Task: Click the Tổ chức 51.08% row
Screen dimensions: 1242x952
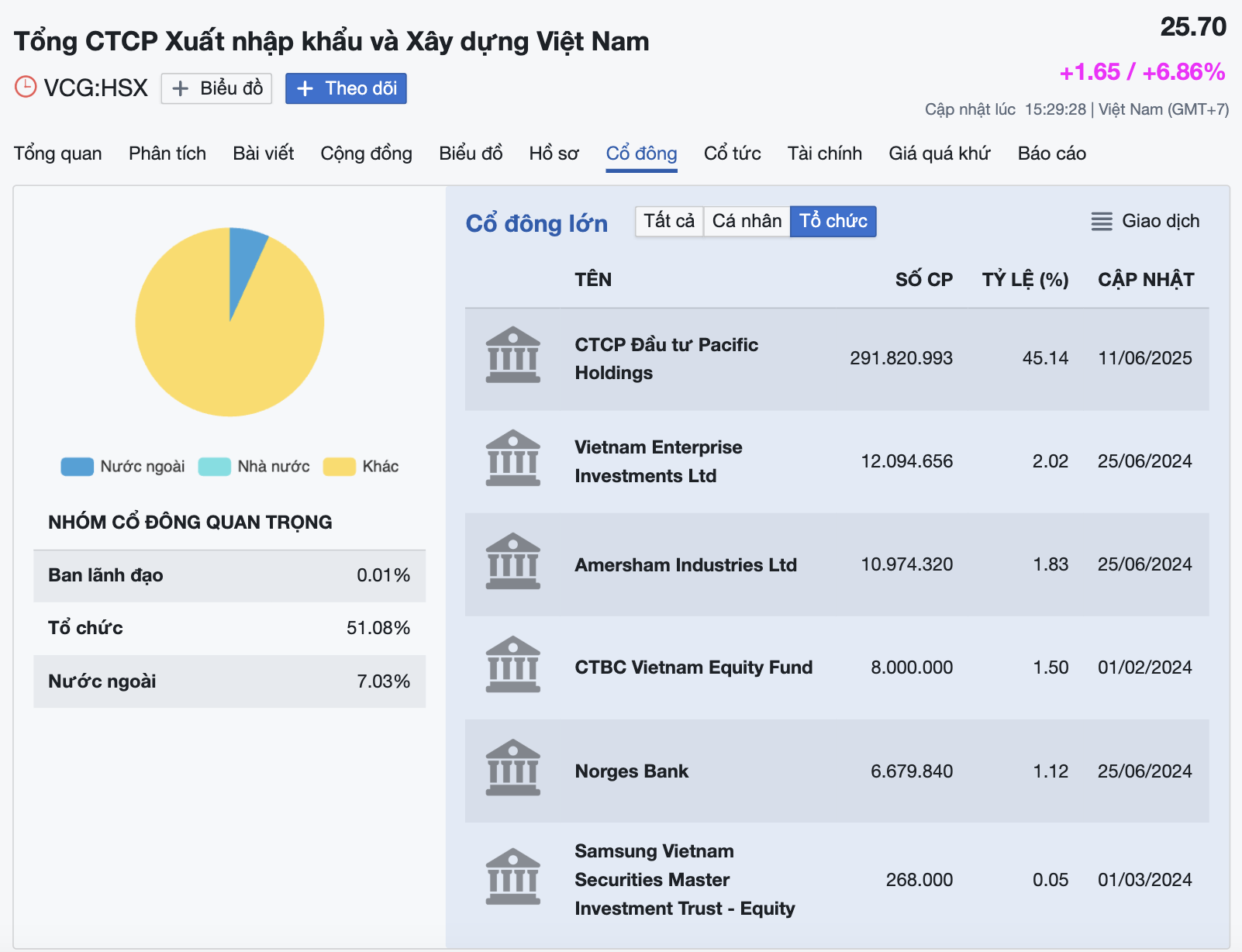Action: click(229, 628)
